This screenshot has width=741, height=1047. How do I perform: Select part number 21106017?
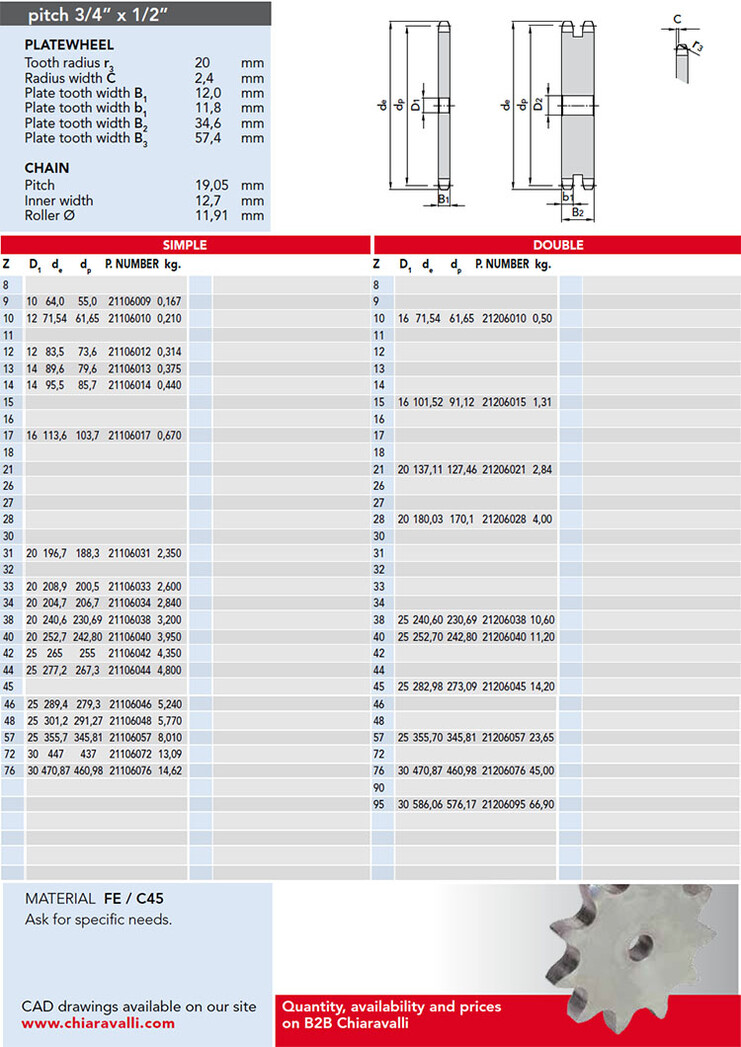pos(130,435)
